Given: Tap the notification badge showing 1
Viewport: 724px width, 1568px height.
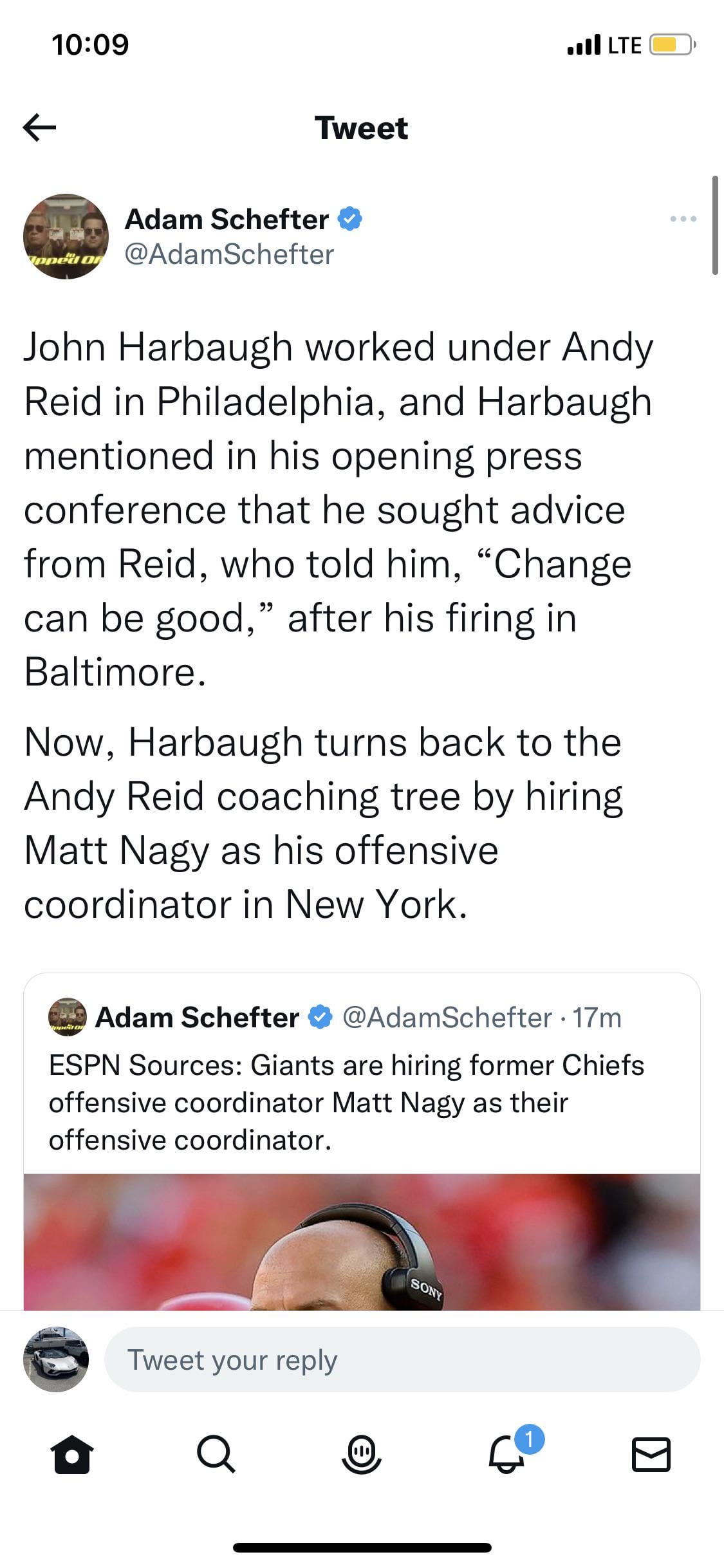Looking at the screenshot, I should [x=530, y=1439].
